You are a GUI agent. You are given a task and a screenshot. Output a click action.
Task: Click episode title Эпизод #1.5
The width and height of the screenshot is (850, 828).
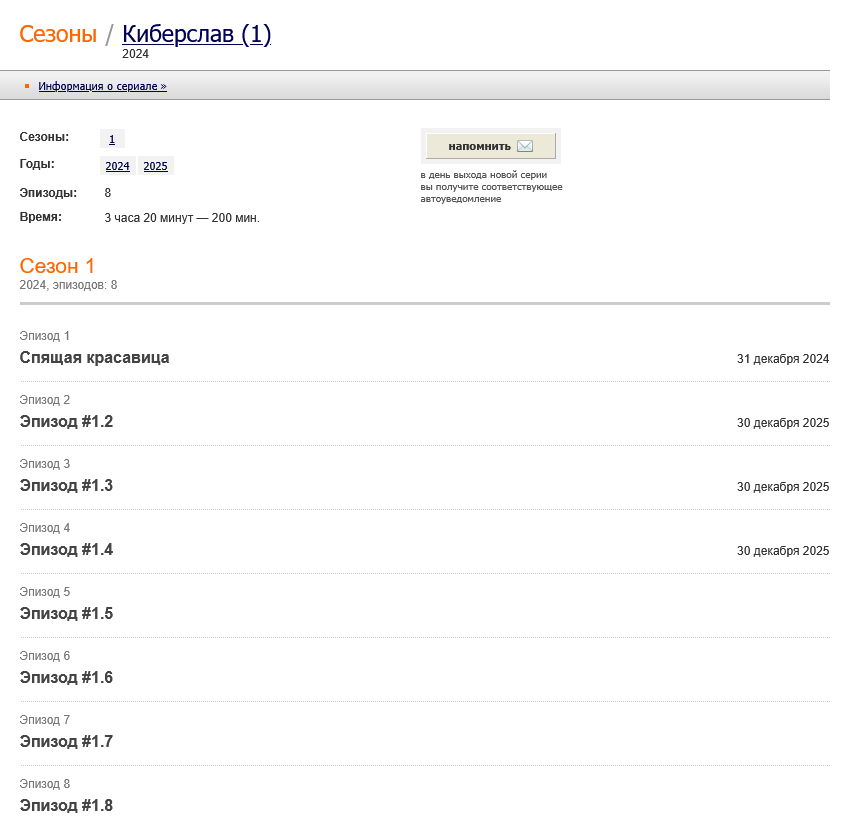66,614
